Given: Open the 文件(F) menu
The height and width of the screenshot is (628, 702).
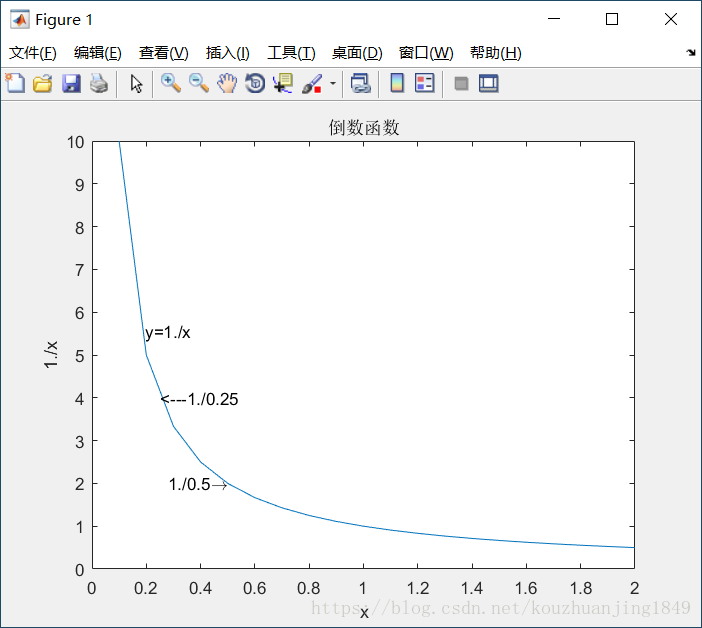Looking at the screenshot, I should (33, 53).
